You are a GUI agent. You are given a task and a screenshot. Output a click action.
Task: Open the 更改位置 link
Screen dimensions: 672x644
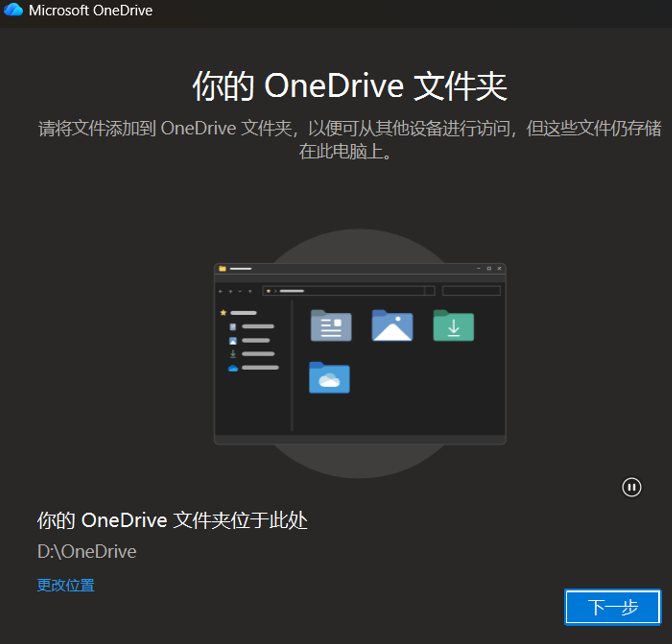(66, 585)
